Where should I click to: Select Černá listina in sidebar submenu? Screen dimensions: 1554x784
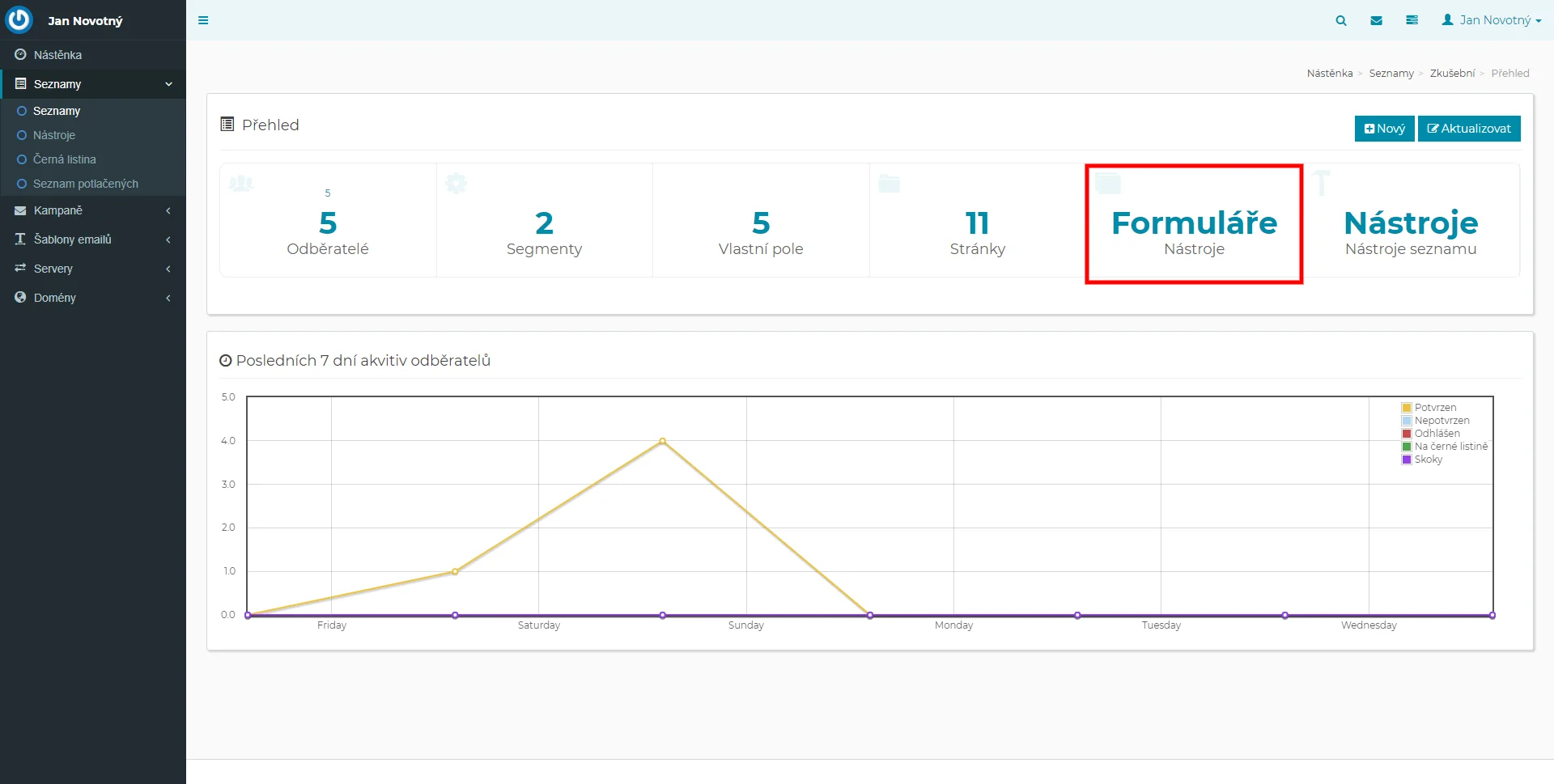[64, 159]
